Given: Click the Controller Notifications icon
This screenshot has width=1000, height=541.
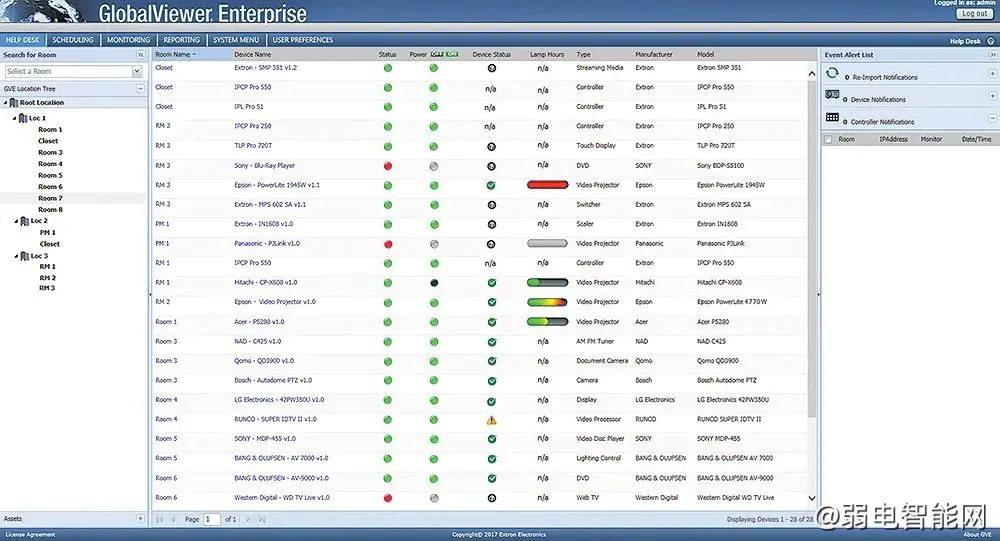Looking at the screenshot, I should point(832,117).
